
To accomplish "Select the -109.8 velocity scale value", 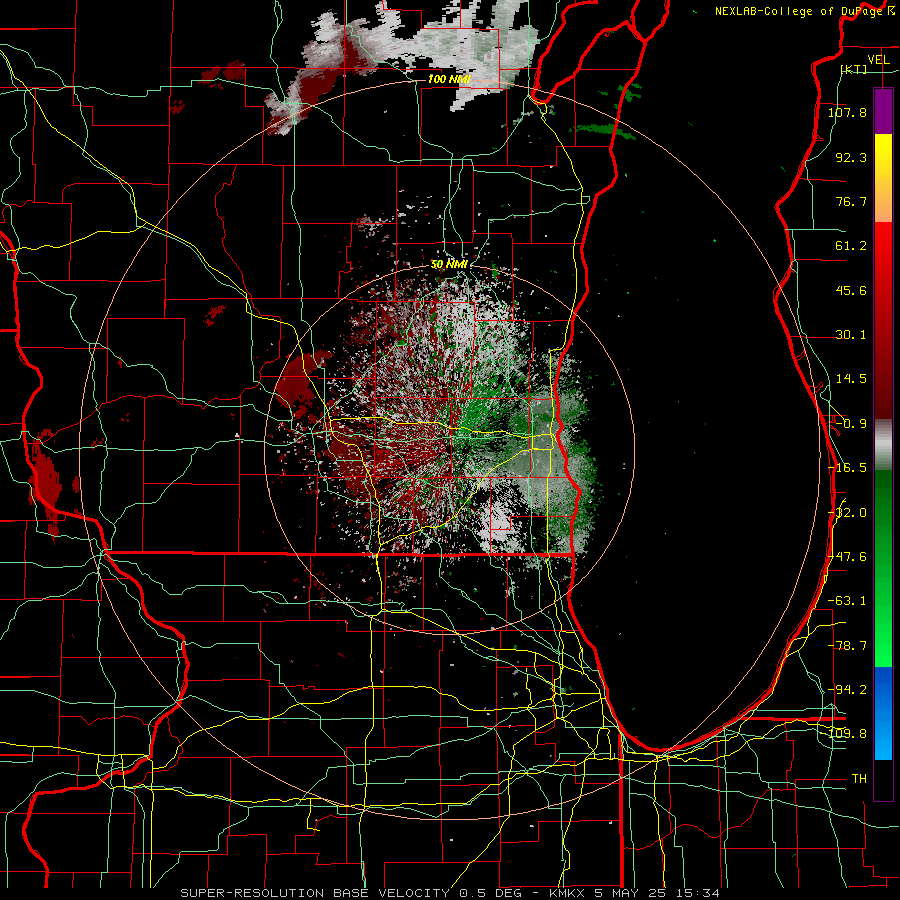I will [847, 734].
